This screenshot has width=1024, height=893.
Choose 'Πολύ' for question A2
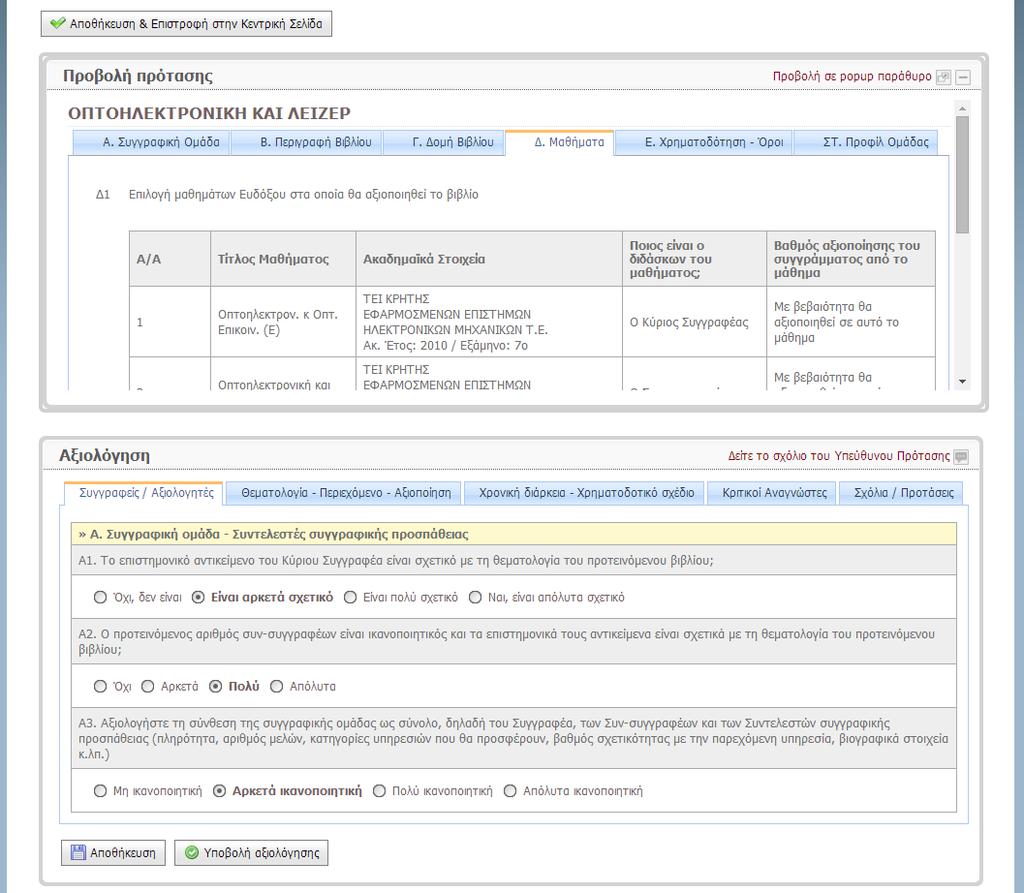[x=216, y=686]
